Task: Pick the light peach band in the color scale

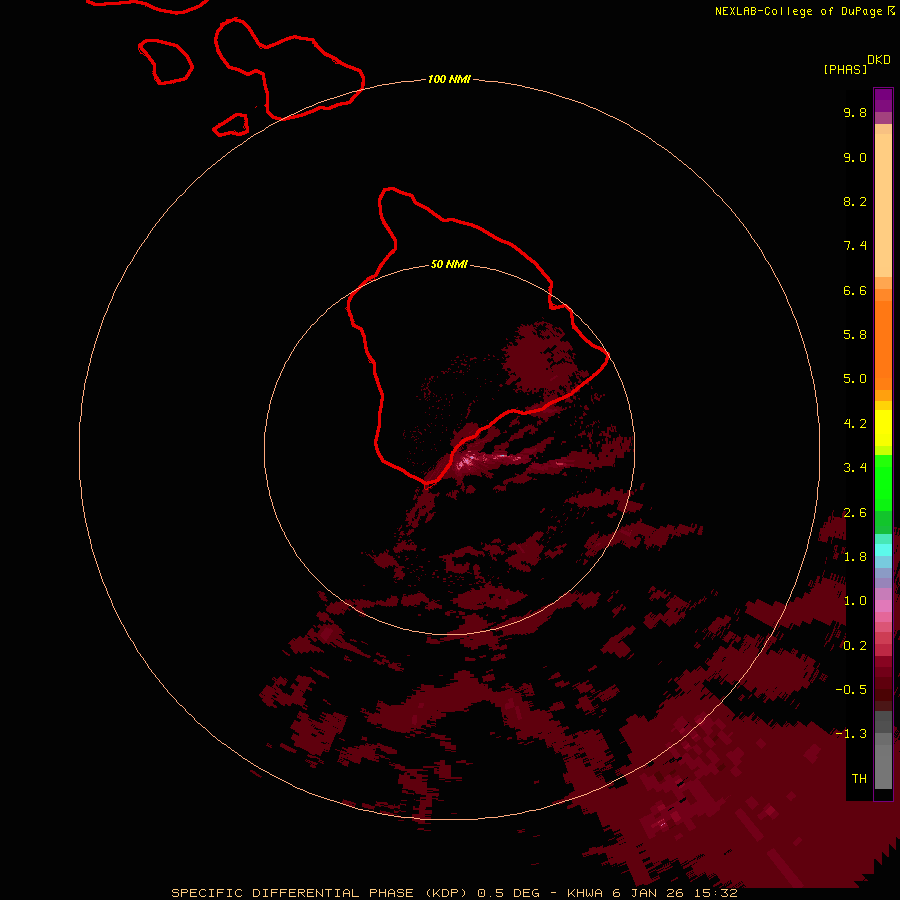Action: click(883, 205)
